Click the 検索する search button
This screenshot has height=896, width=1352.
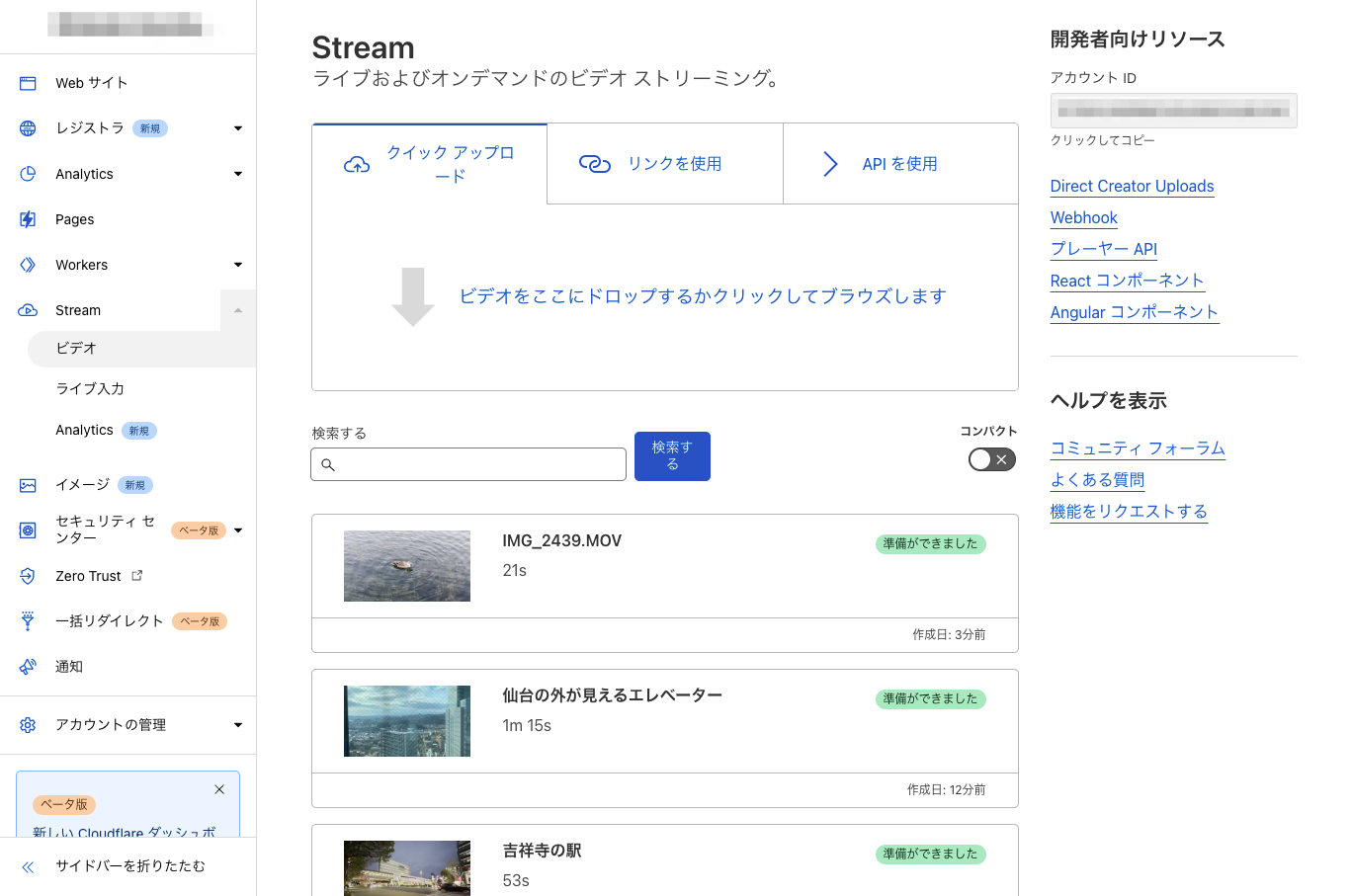pyautogui.click(x=672, y=455)
